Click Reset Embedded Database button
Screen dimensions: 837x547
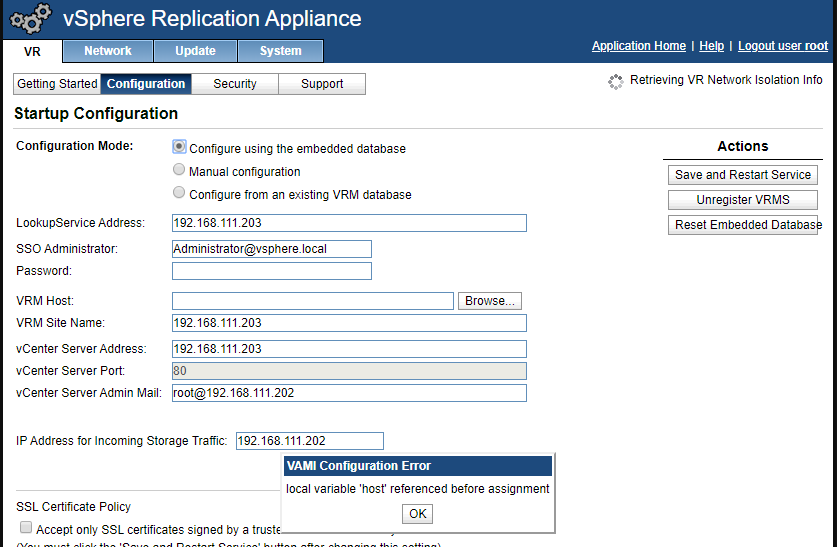pyautogui.click(x=743, y=225)
